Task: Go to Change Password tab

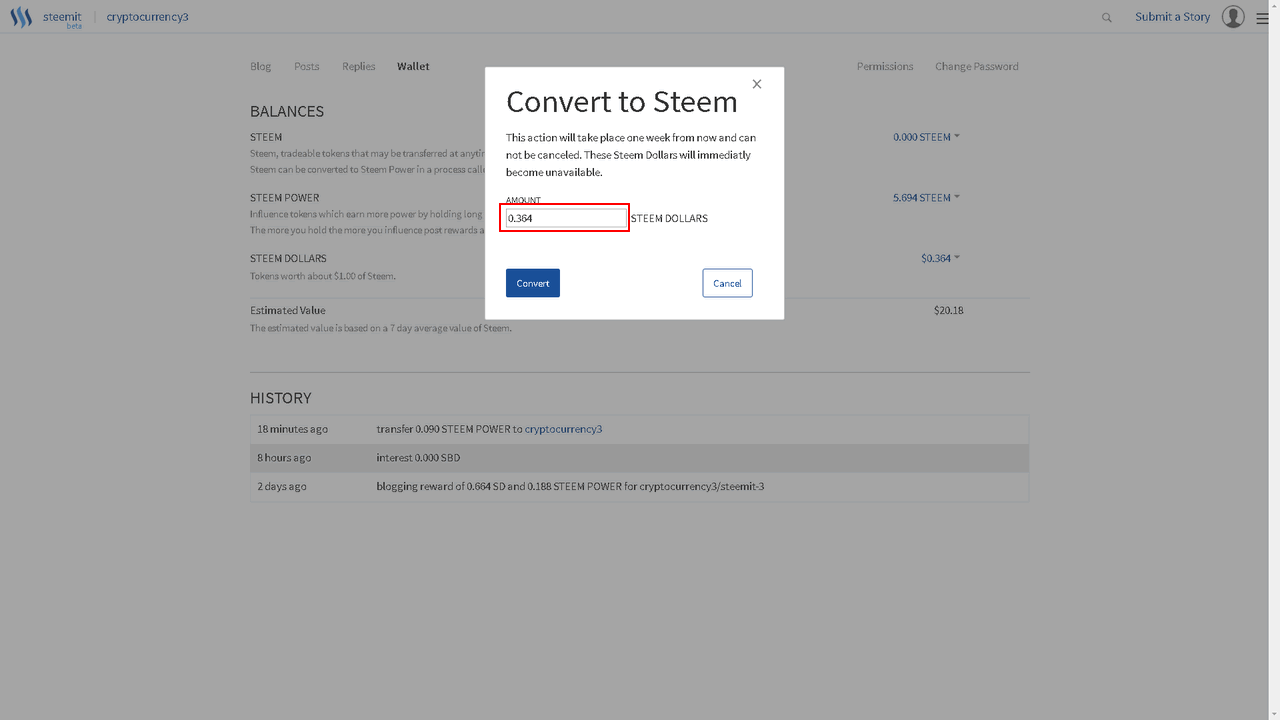Action: 977,66
